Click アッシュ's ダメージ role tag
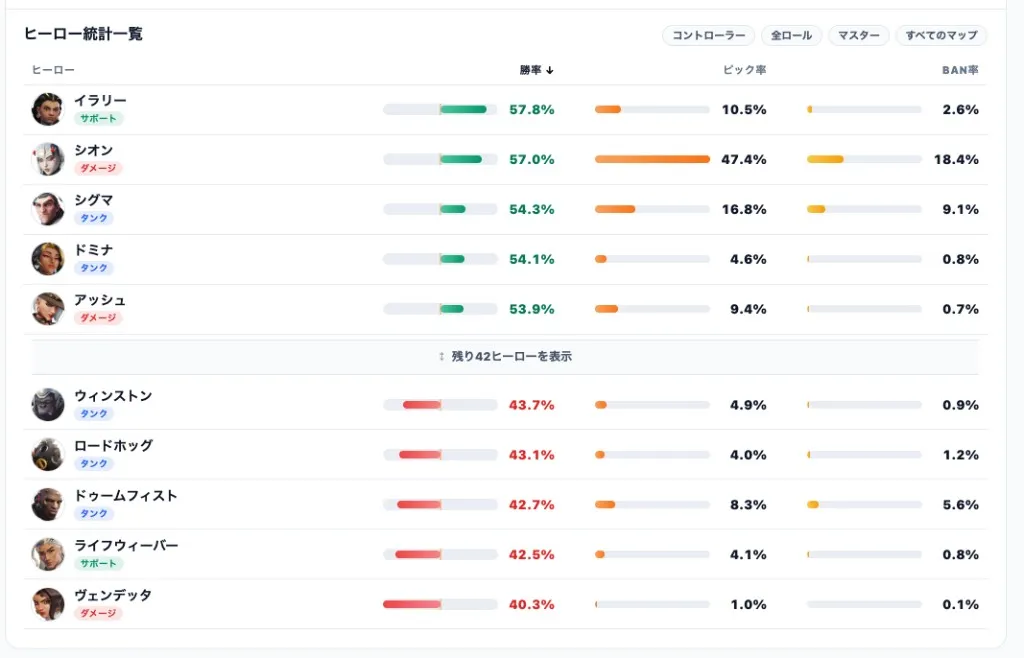The height and width of the screenshot is (658, 1024). point(98,318)
